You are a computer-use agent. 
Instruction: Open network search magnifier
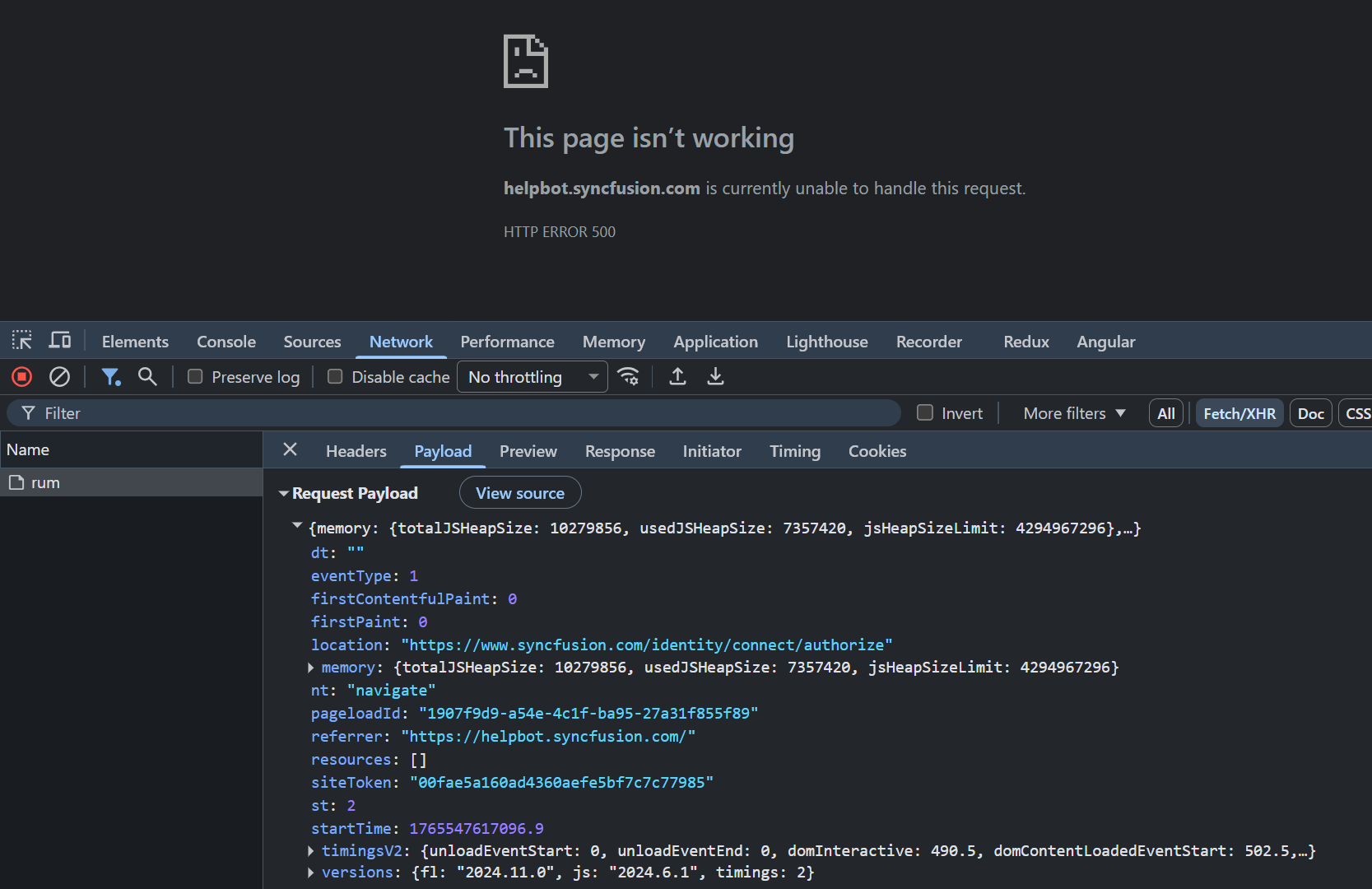pyautogui.click(x=147, y=377)
